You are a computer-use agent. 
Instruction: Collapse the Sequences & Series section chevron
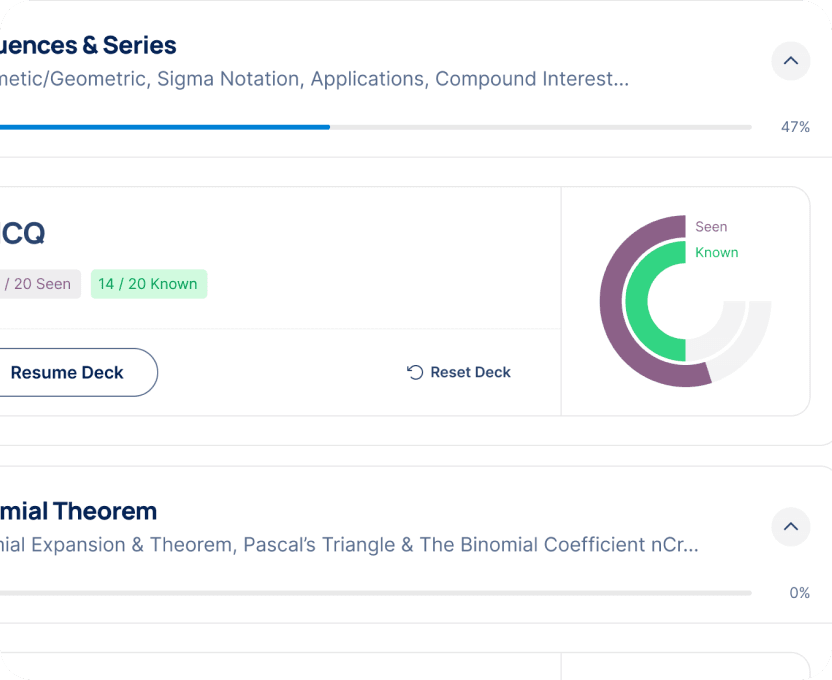pyautogui.click(x=790, y=61)
